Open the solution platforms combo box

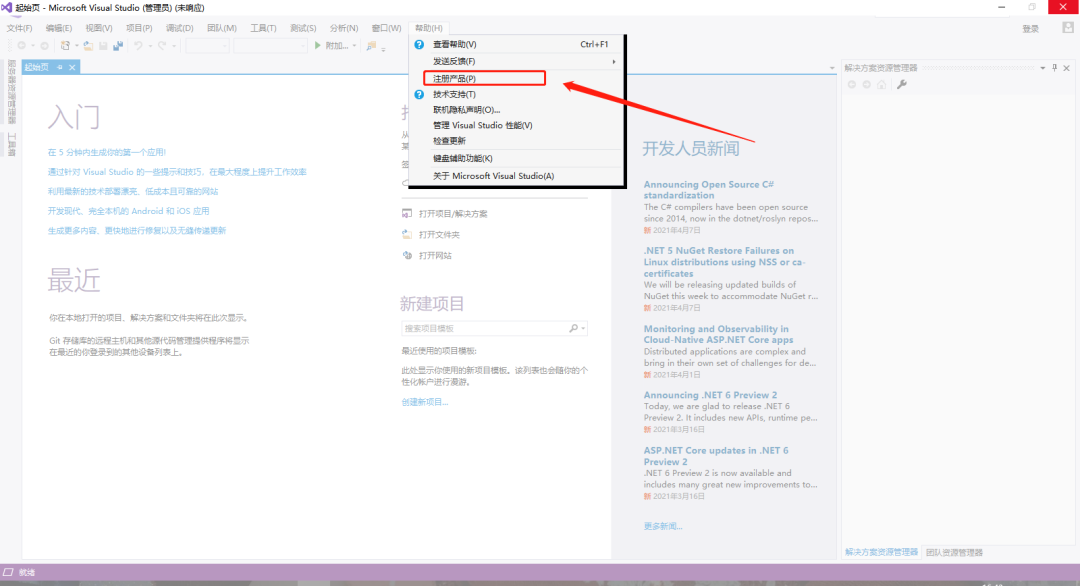tap(270, 45)
